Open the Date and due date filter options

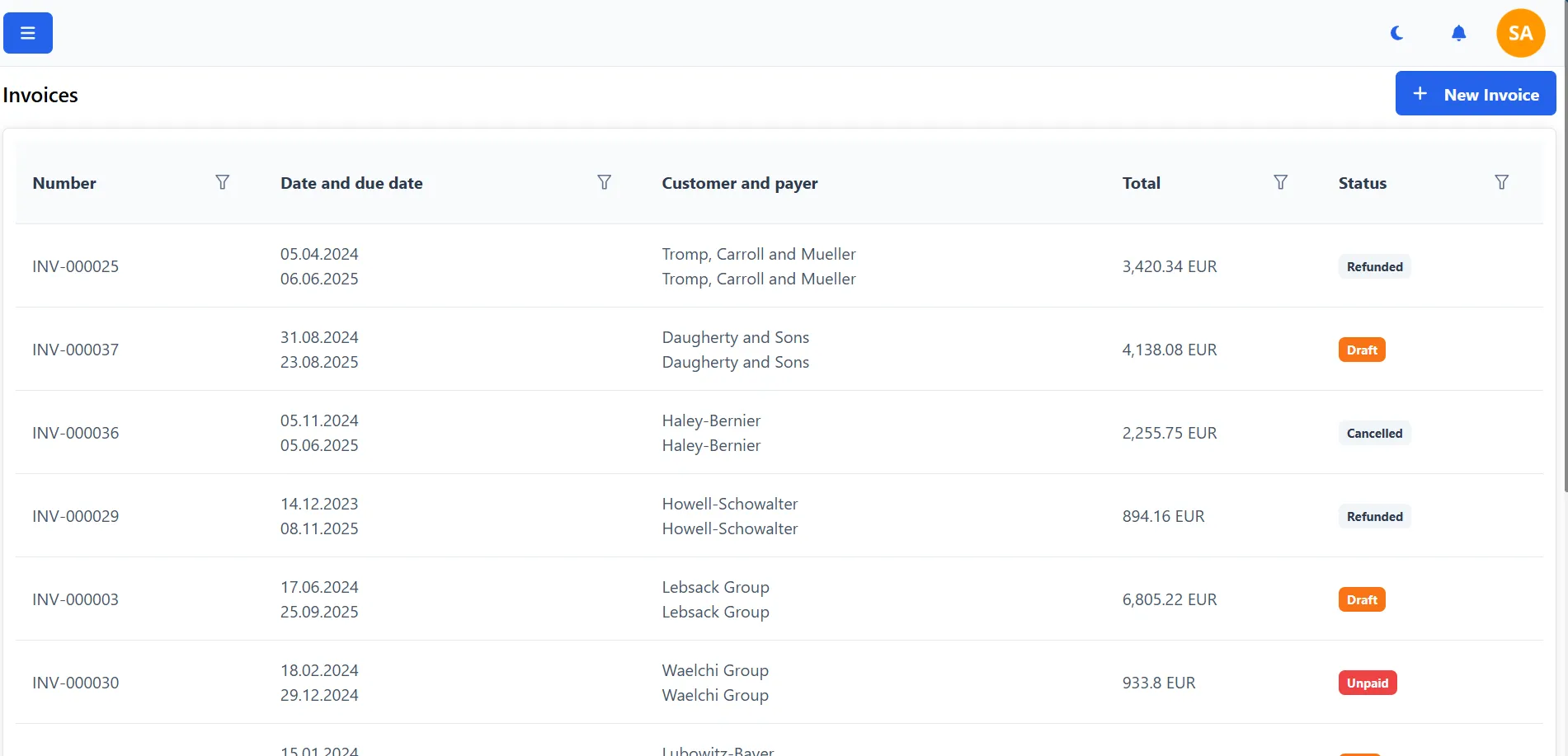point(605,182)
